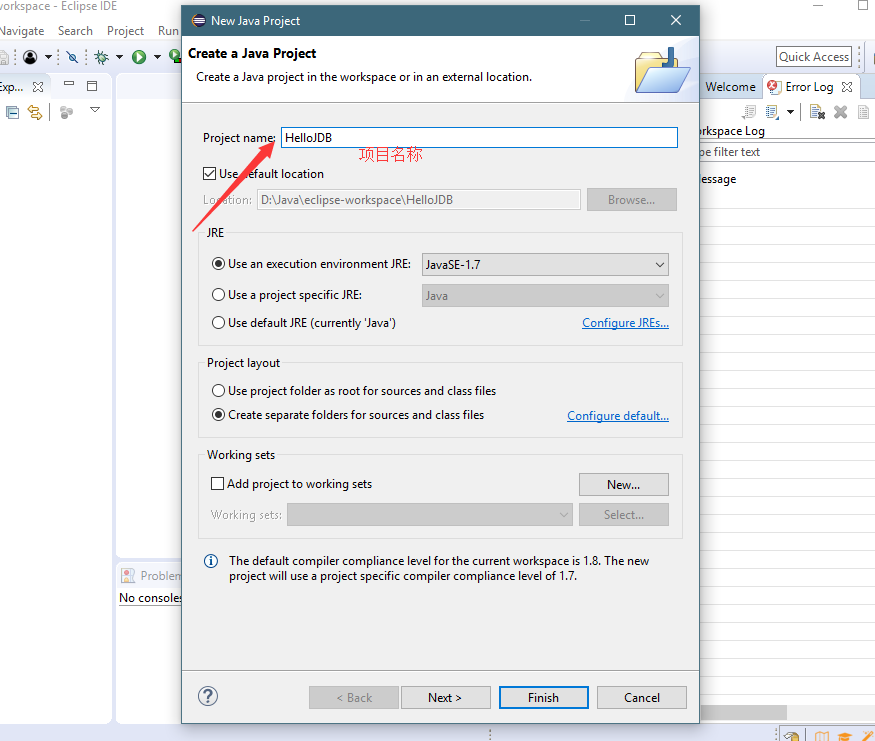Click the run-with-coverage icon beside the Run dropdown
This screenshot has height=741, width=875.
(175, 56)
